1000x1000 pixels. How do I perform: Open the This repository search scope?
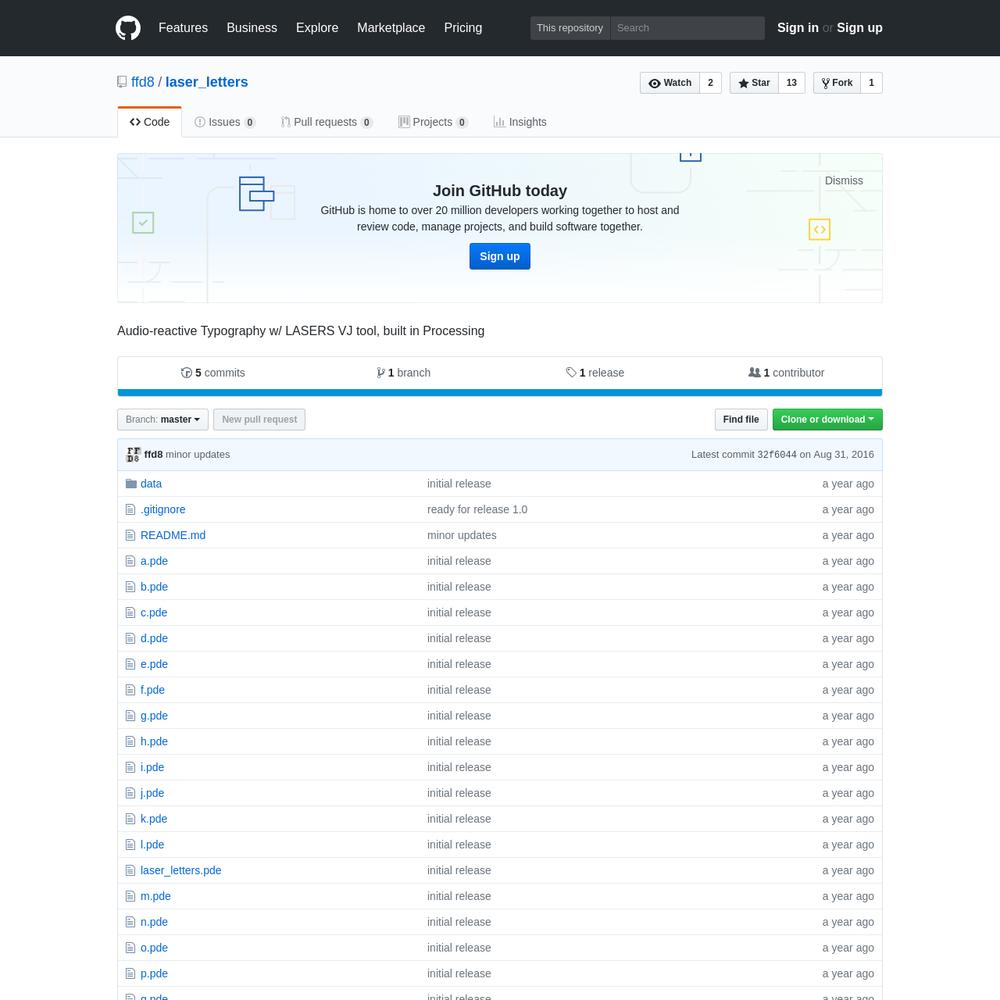tap(570, 28)
